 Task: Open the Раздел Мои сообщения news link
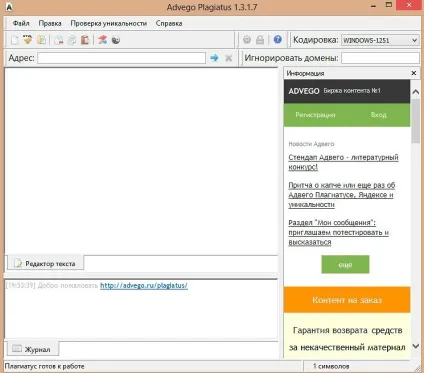tap(338, 232)
